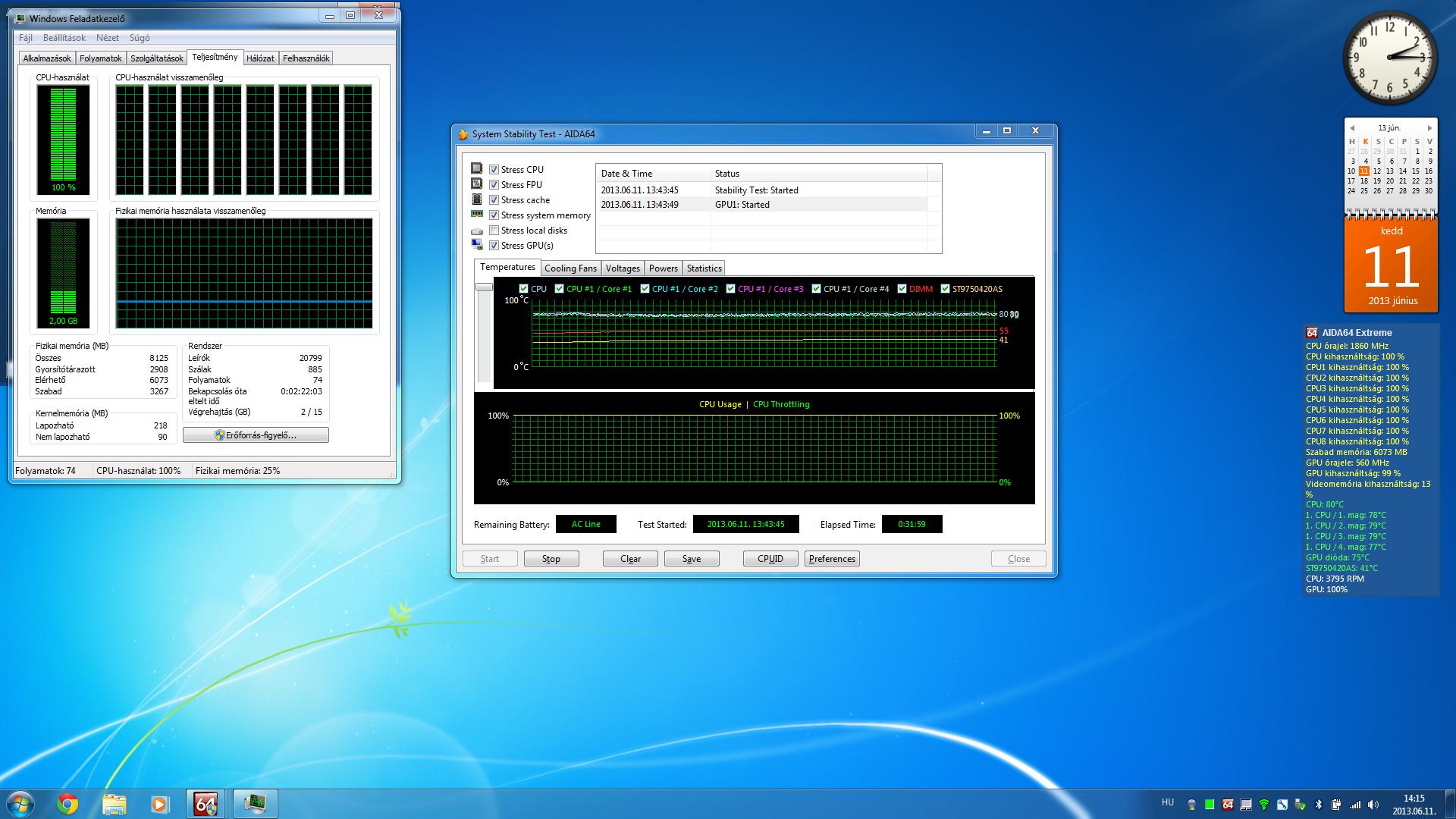This screenshot has height=819, width=1456.
Task: Go to previous month in calendar gadget
Action: (1352, 128)
